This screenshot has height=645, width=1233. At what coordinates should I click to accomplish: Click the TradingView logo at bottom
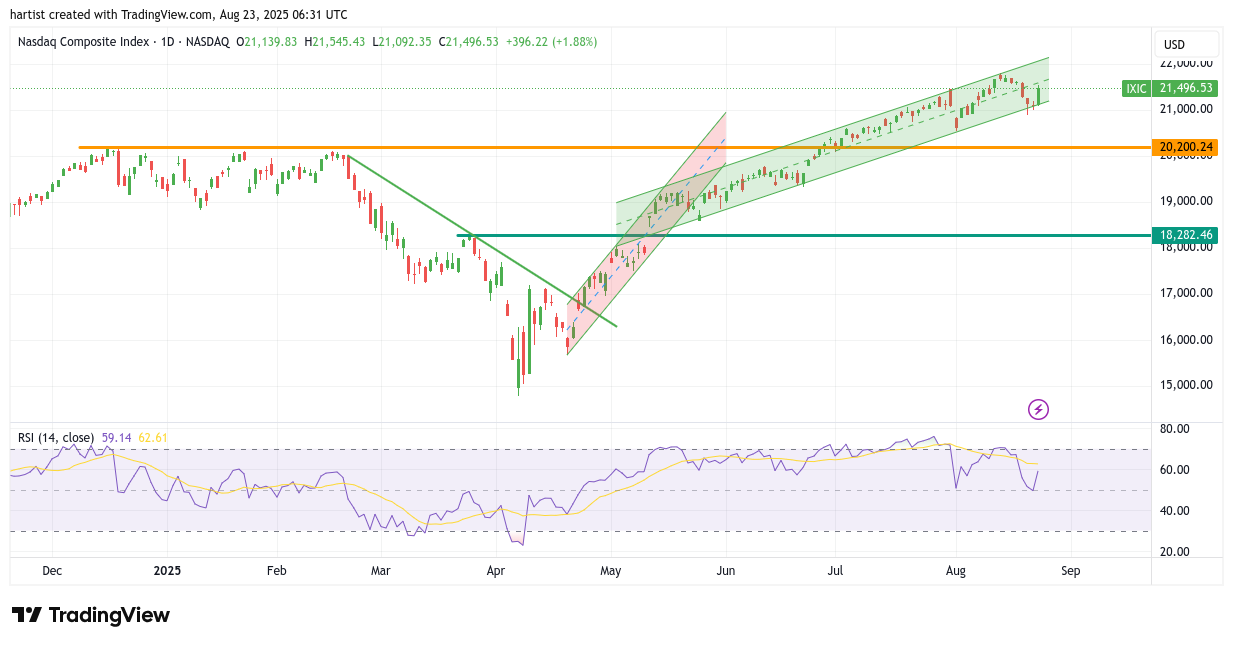(91, 615)
